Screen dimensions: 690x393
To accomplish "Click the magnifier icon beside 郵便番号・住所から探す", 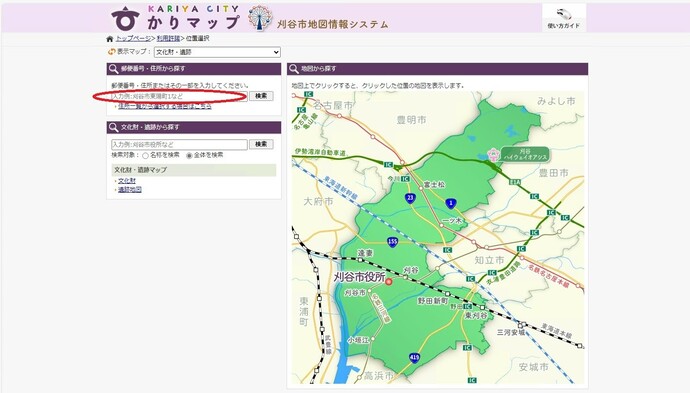I will (x=113, y=69).
